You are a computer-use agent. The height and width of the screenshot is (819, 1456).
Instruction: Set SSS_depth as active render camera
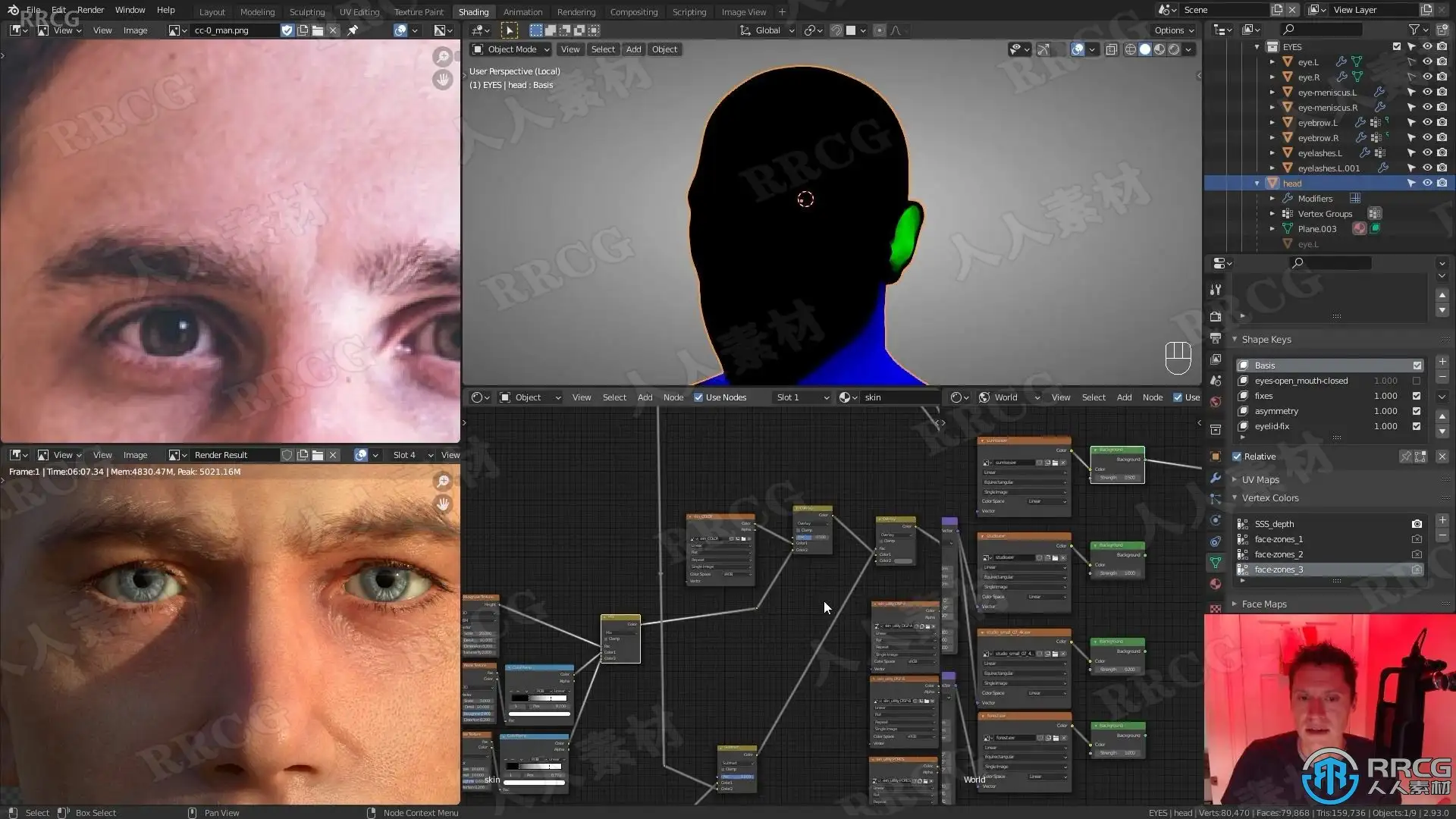click(1417, 524)
